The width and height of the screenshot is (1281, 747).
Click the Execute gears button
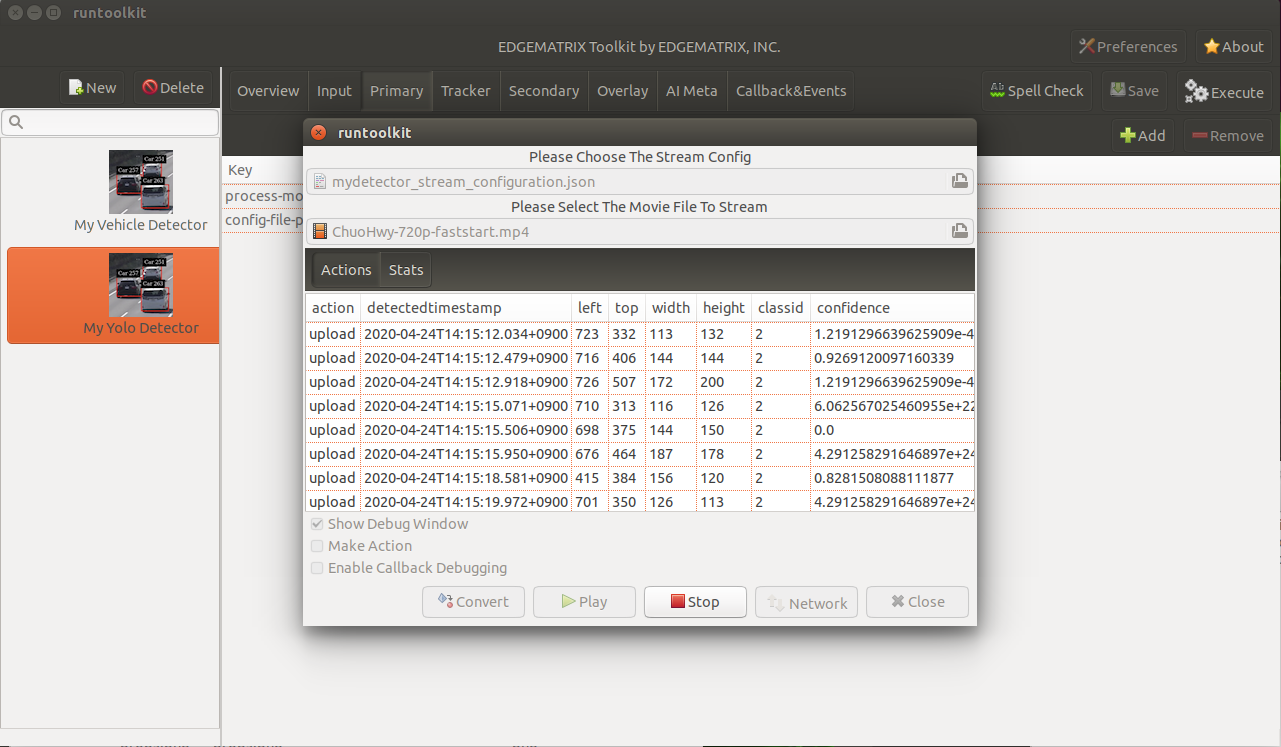pos(1224,92)
